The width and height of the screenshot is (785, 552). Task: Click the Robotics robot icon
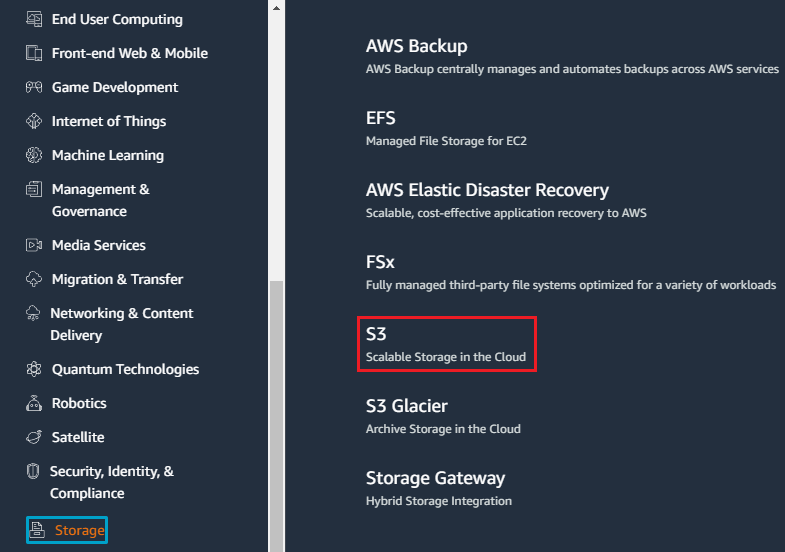coord(34,403)
